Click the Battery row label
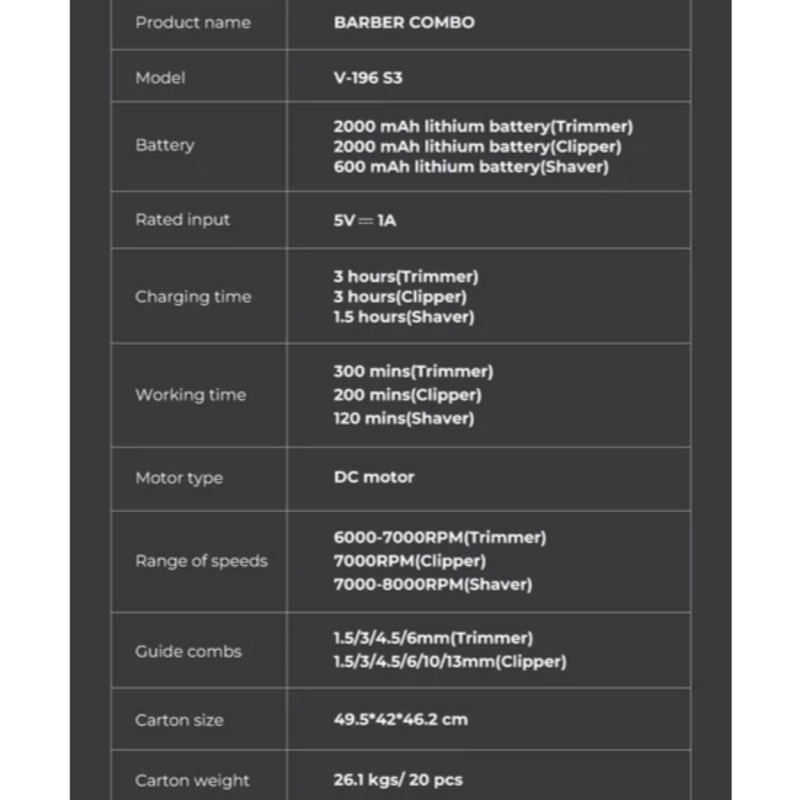The height and width of the screenshot is (800, 800). tap(165, 145)
